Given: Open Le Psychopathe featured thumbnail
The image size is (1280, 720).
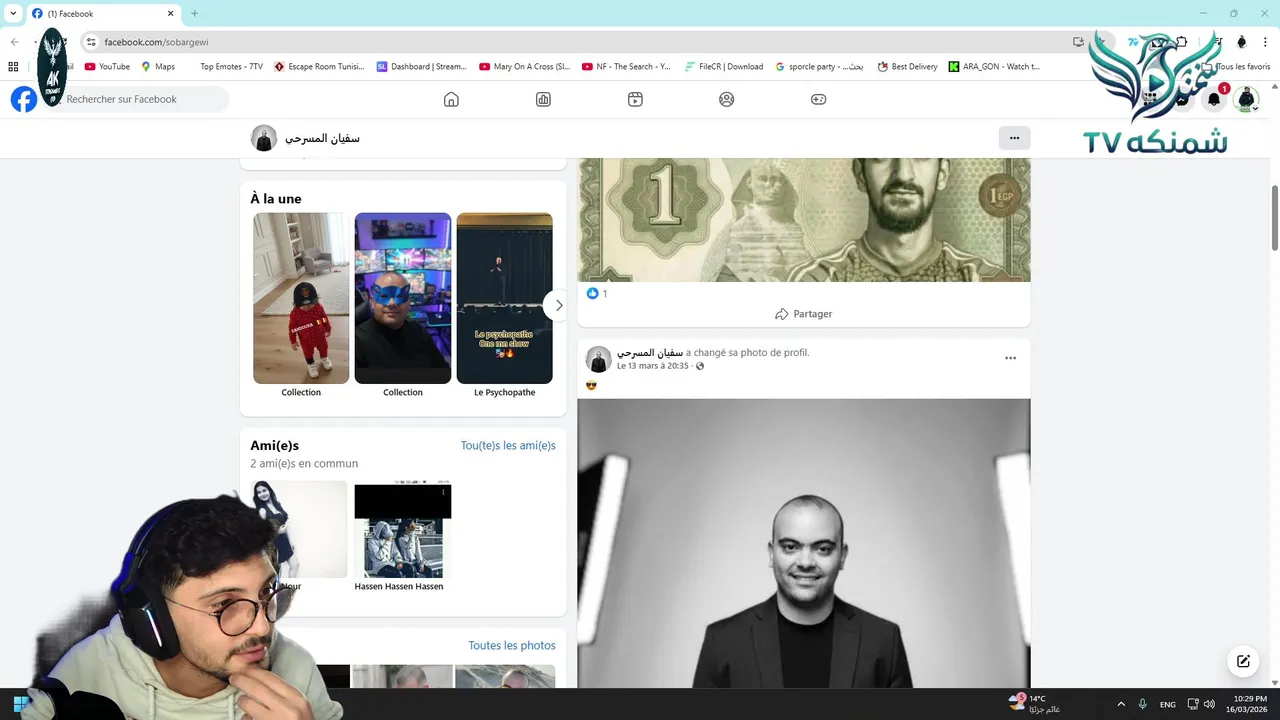Looking at the screenshot, I should click(505, 298).
